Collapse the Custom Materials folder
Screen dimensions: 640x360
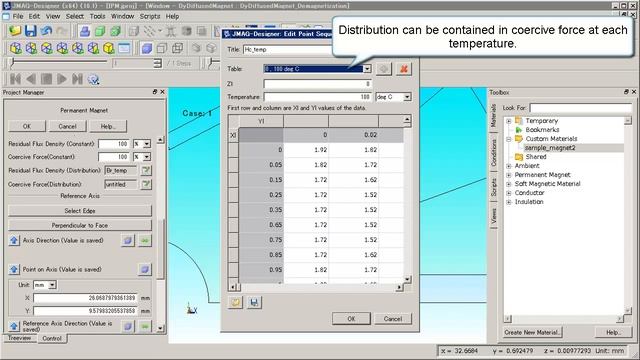[509, 139]
